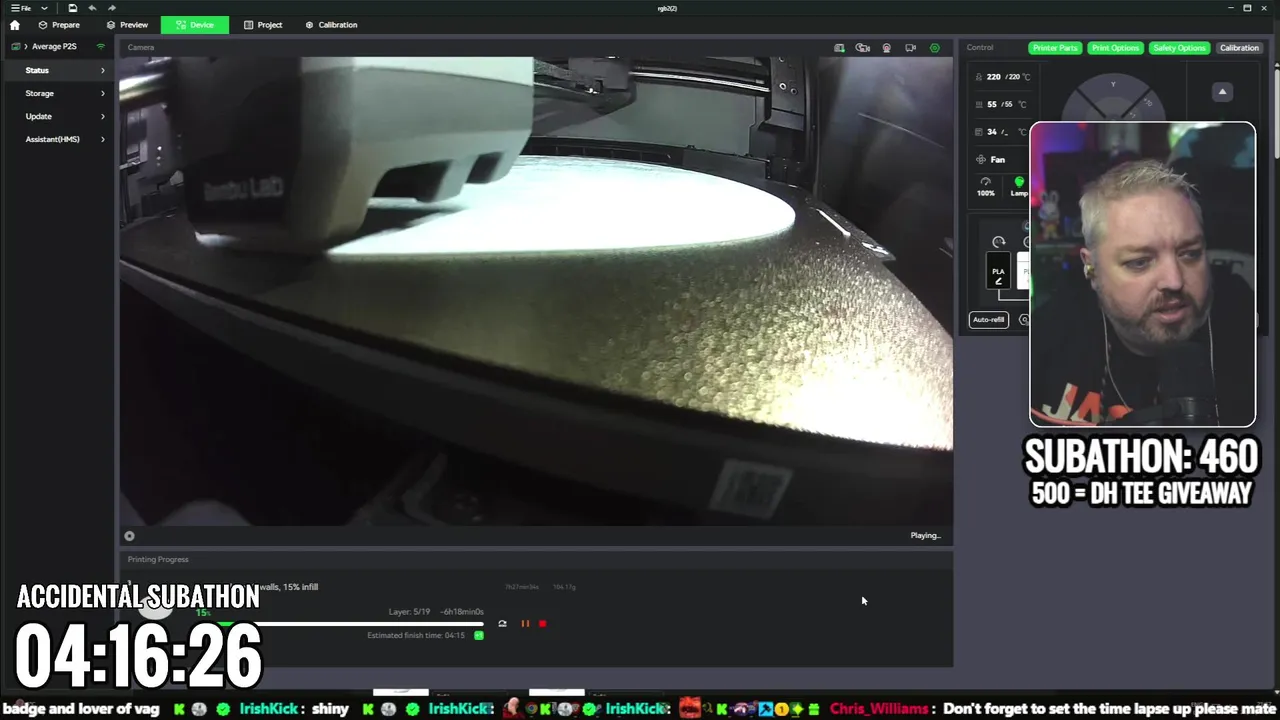The height and width of the screenshot is (720, 1280).
Task: Click the camera stop circle icon
Action: point(129,536)
